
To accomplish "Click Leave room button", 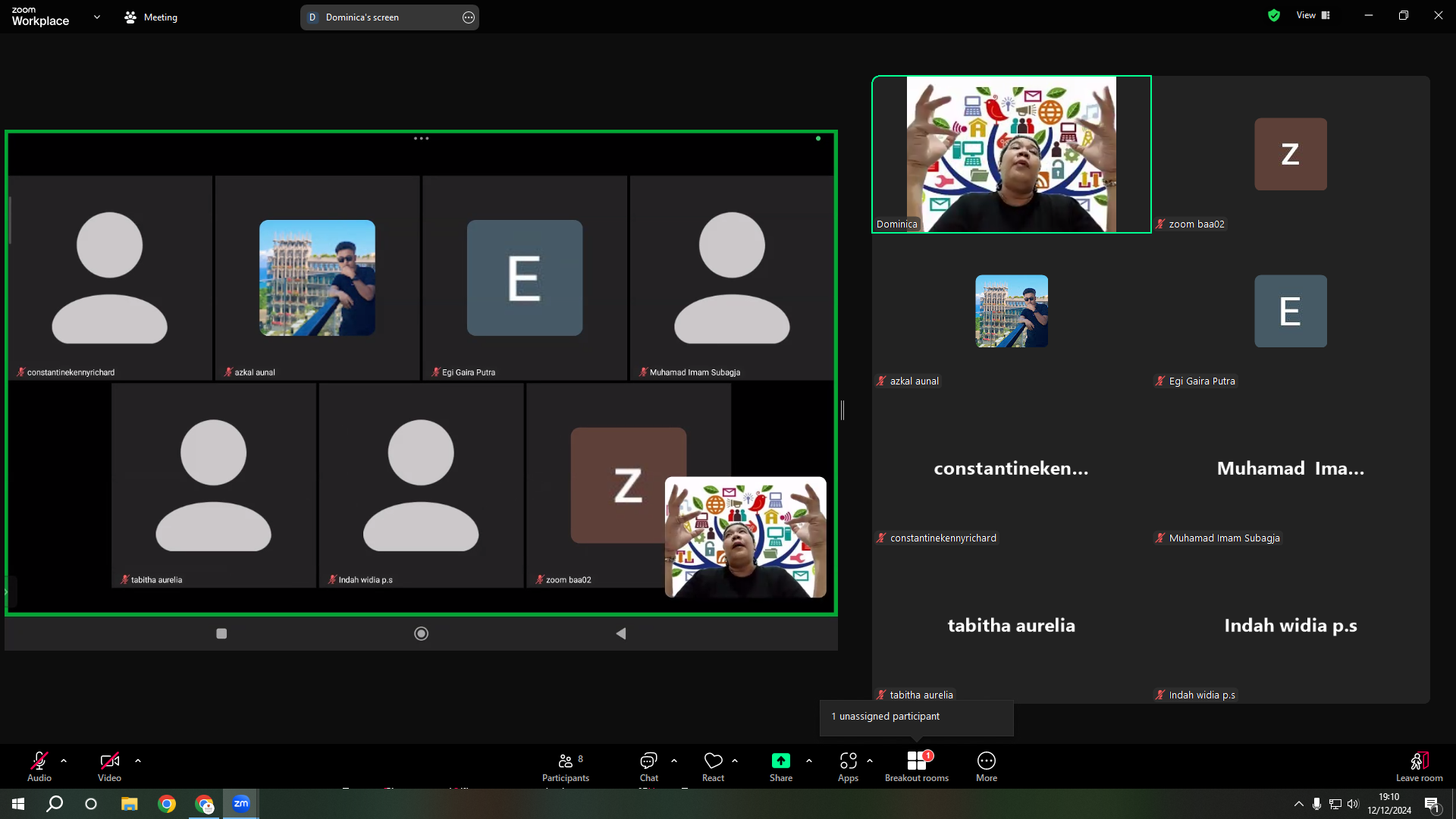I will click(x=1420, y=766).
